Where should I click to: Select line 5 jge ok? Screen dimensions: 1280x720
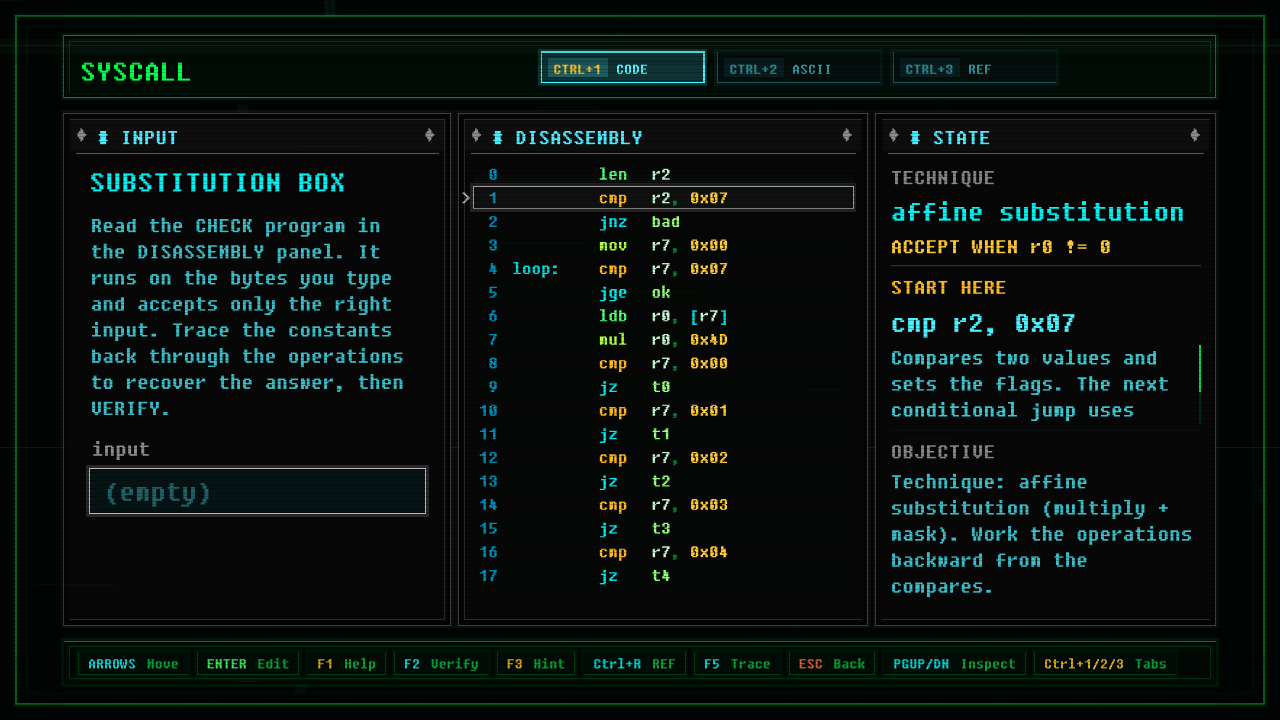click(663, 293)
